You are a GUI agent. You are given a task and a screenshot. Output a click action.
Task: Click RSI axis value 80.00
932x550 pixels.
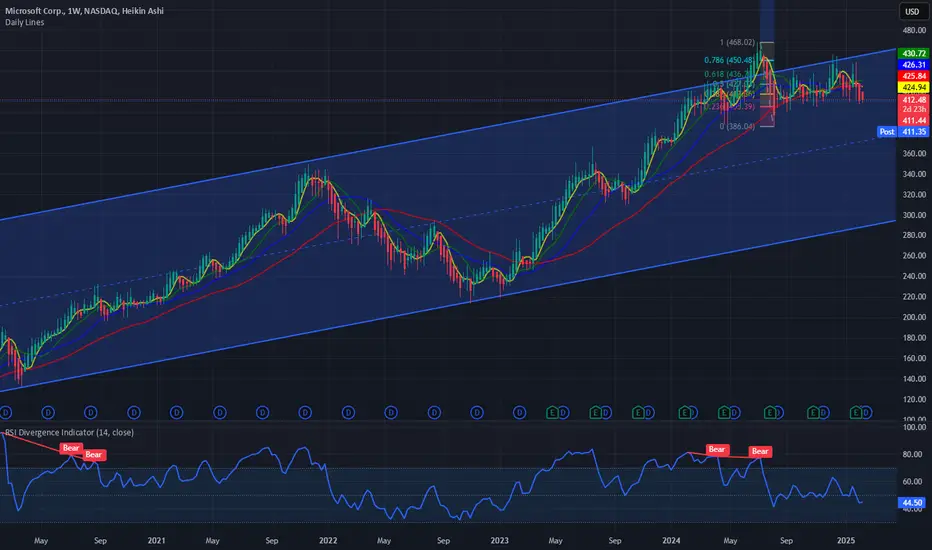click(912, 454)
